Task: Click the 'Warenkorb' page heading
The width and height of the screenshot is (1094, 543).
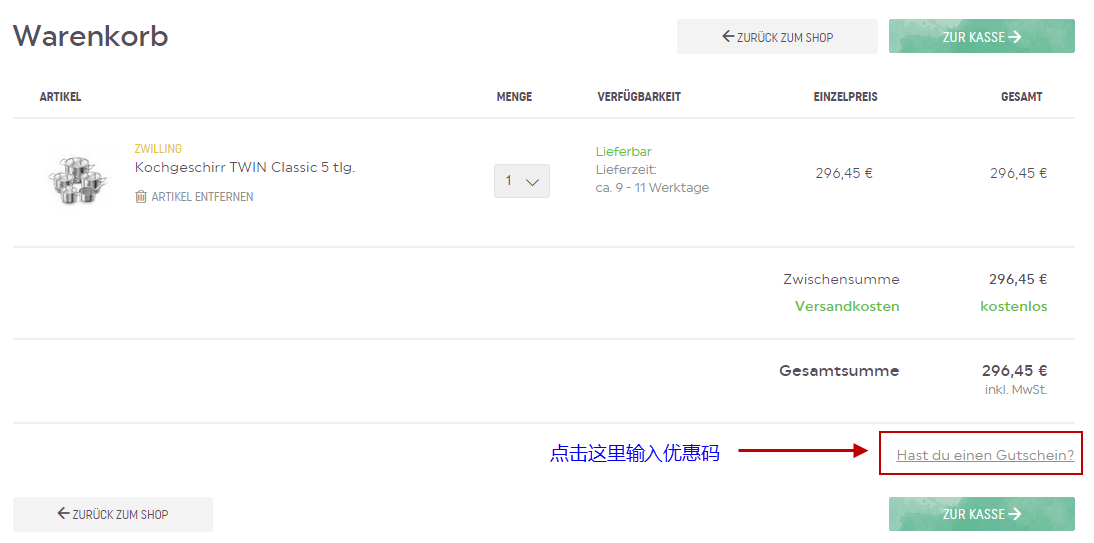Action: [x=91, y=36]
